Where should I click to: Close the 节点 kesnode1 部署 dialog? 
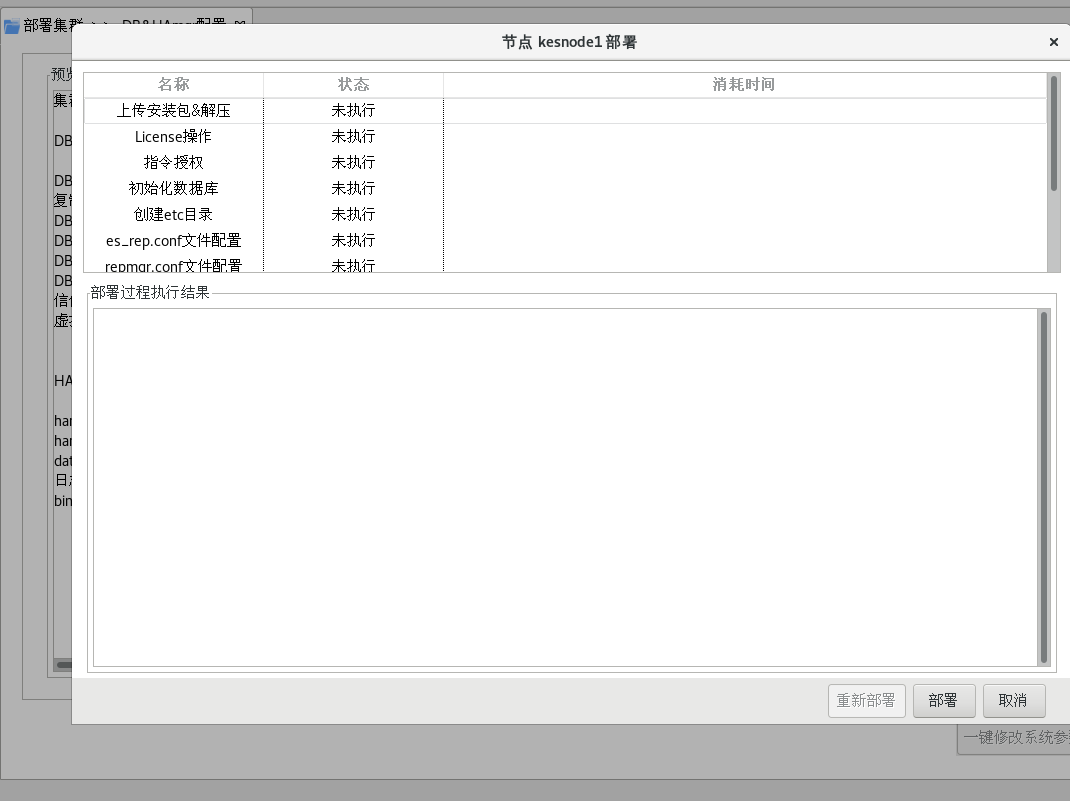click(x=1053, y=42)
